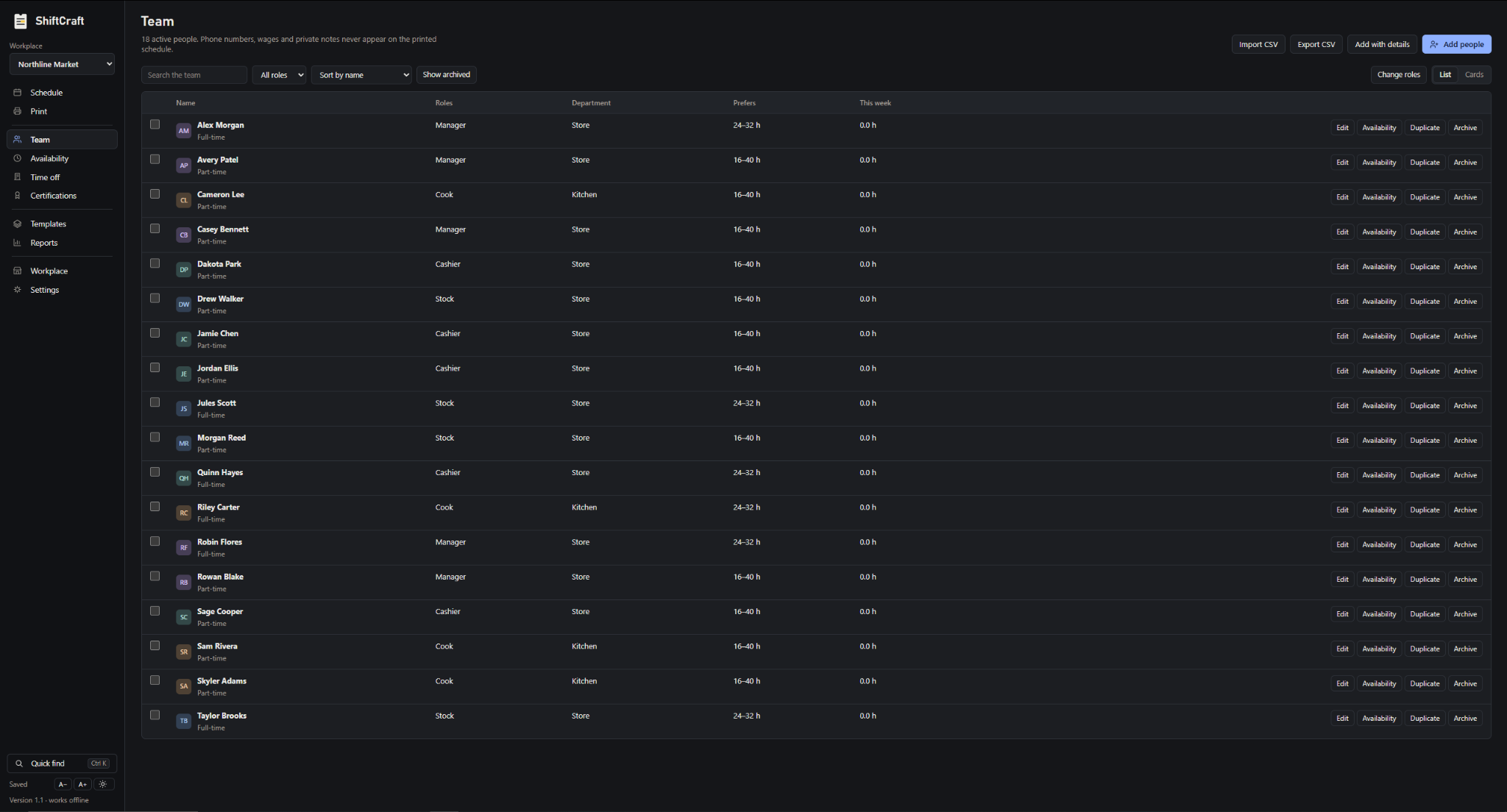
Task: Select the List view tab
Action: 1445,74
